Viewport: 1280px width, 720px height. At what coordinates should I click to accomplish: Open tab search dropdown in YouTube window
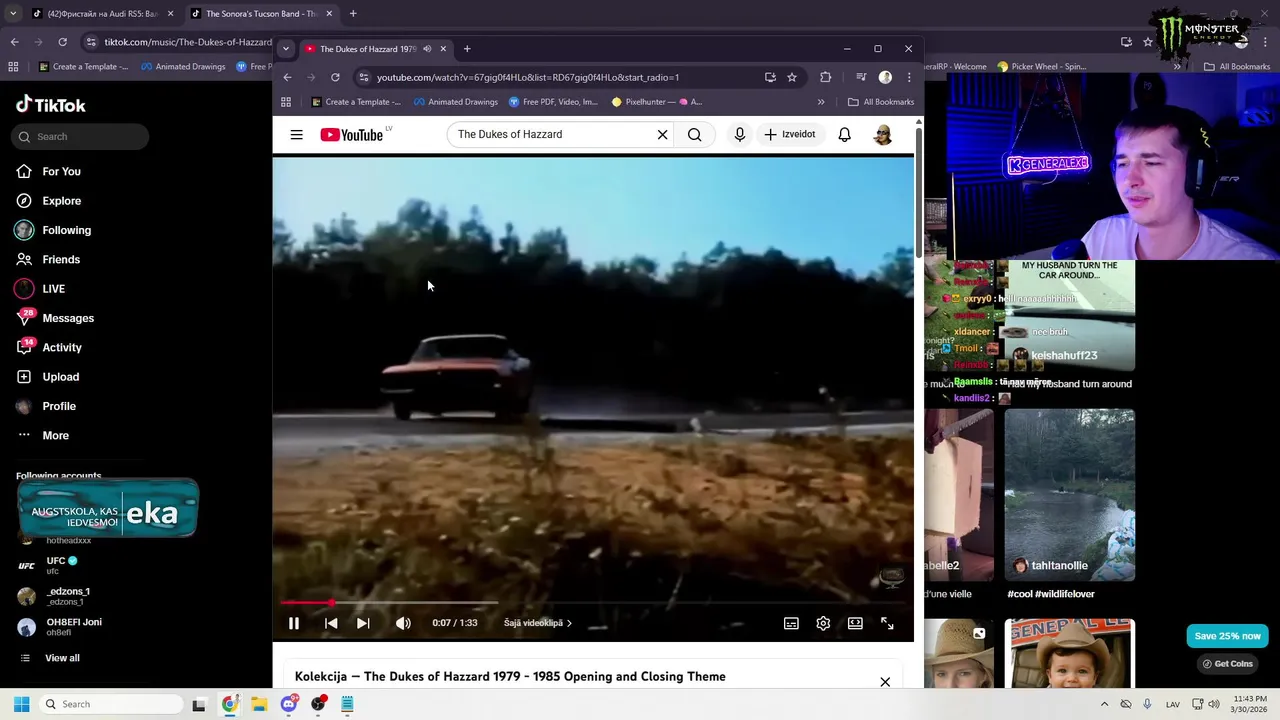[x=285, y=49]
